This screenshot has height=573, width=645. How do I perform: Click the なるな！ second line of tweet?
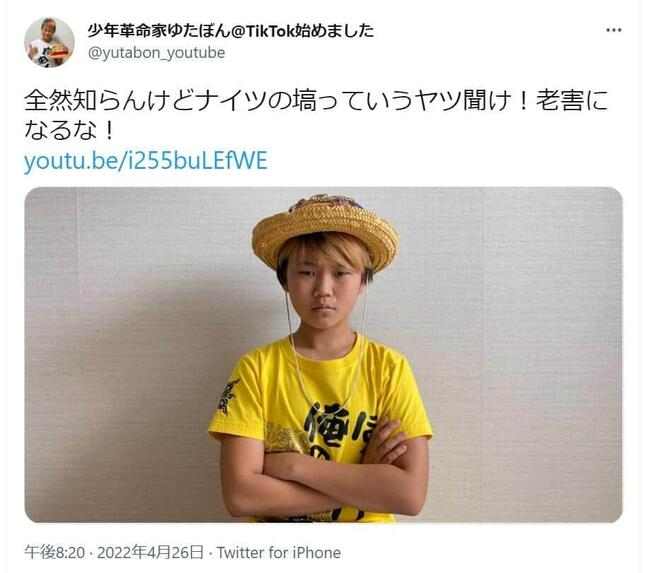coord(71,130)
